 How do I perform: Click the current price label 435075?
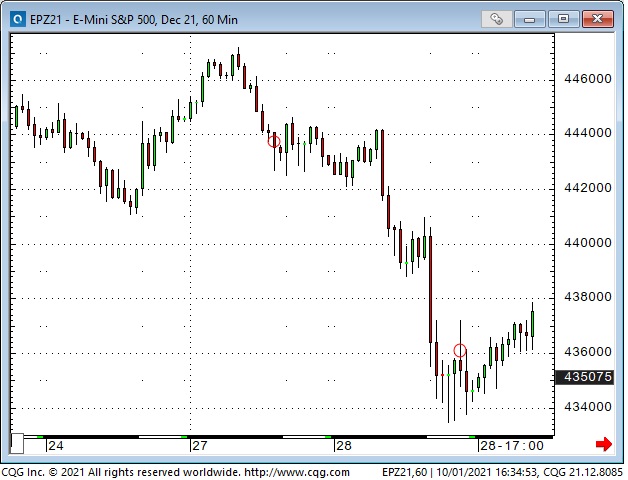click(x=585, y=377)
